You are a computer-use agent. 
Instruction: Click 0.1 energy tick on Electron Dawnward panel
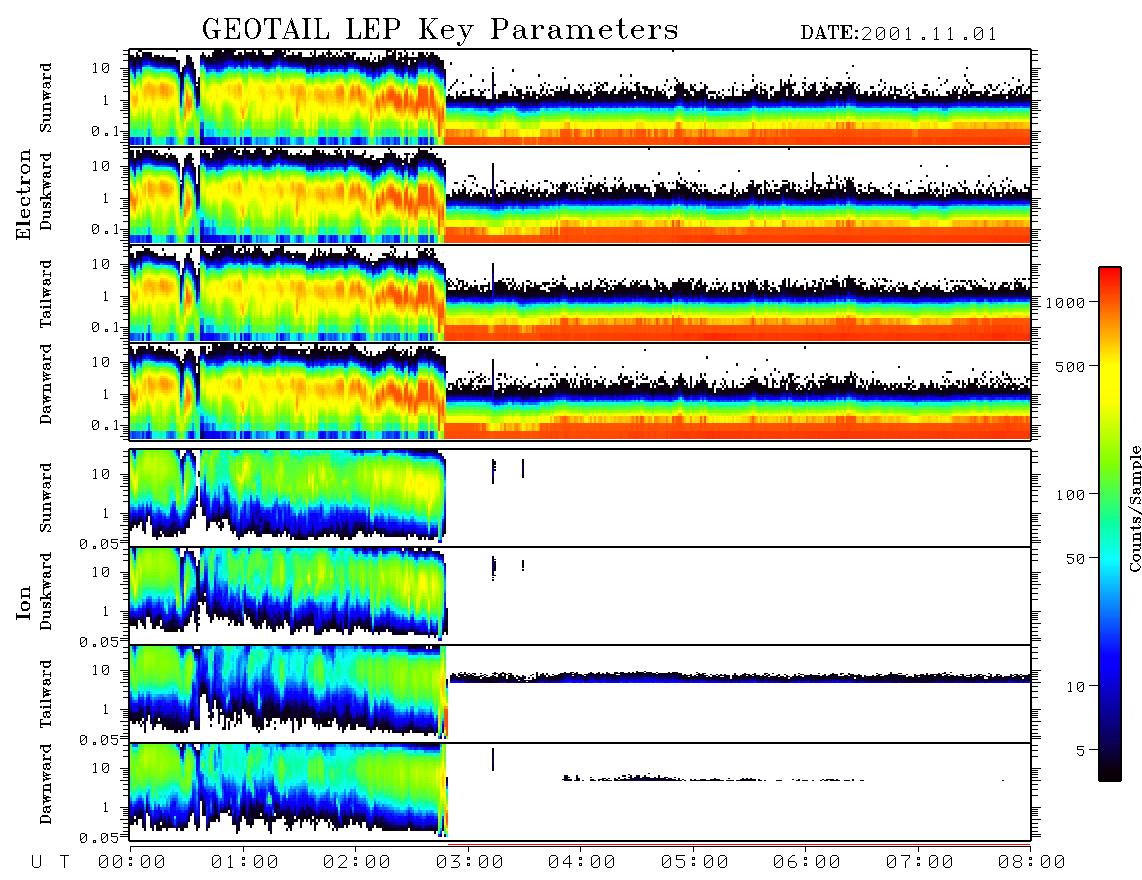(x=108, y=425)
